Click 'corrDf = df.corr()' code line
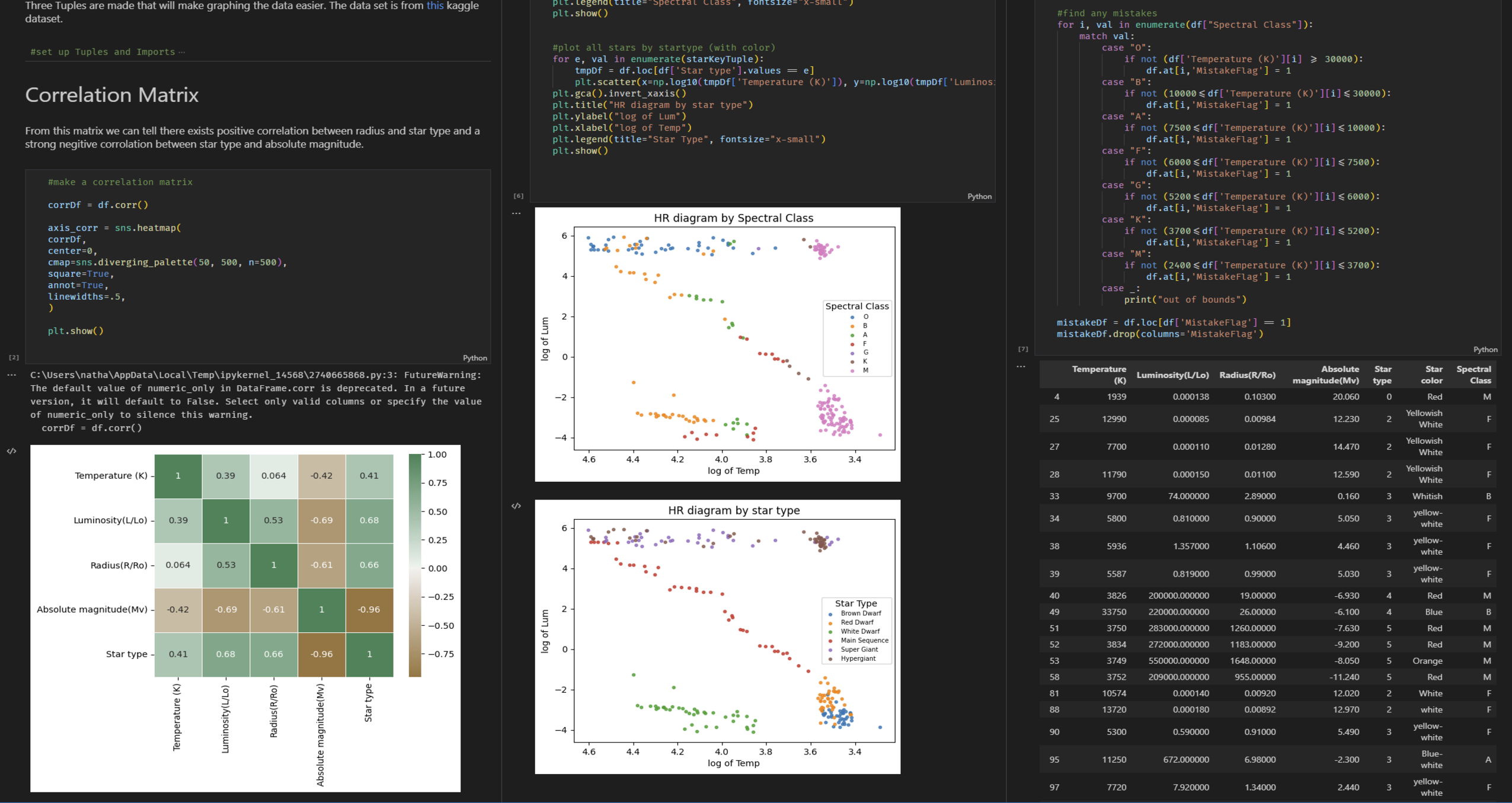 click(x=98, y=205)
